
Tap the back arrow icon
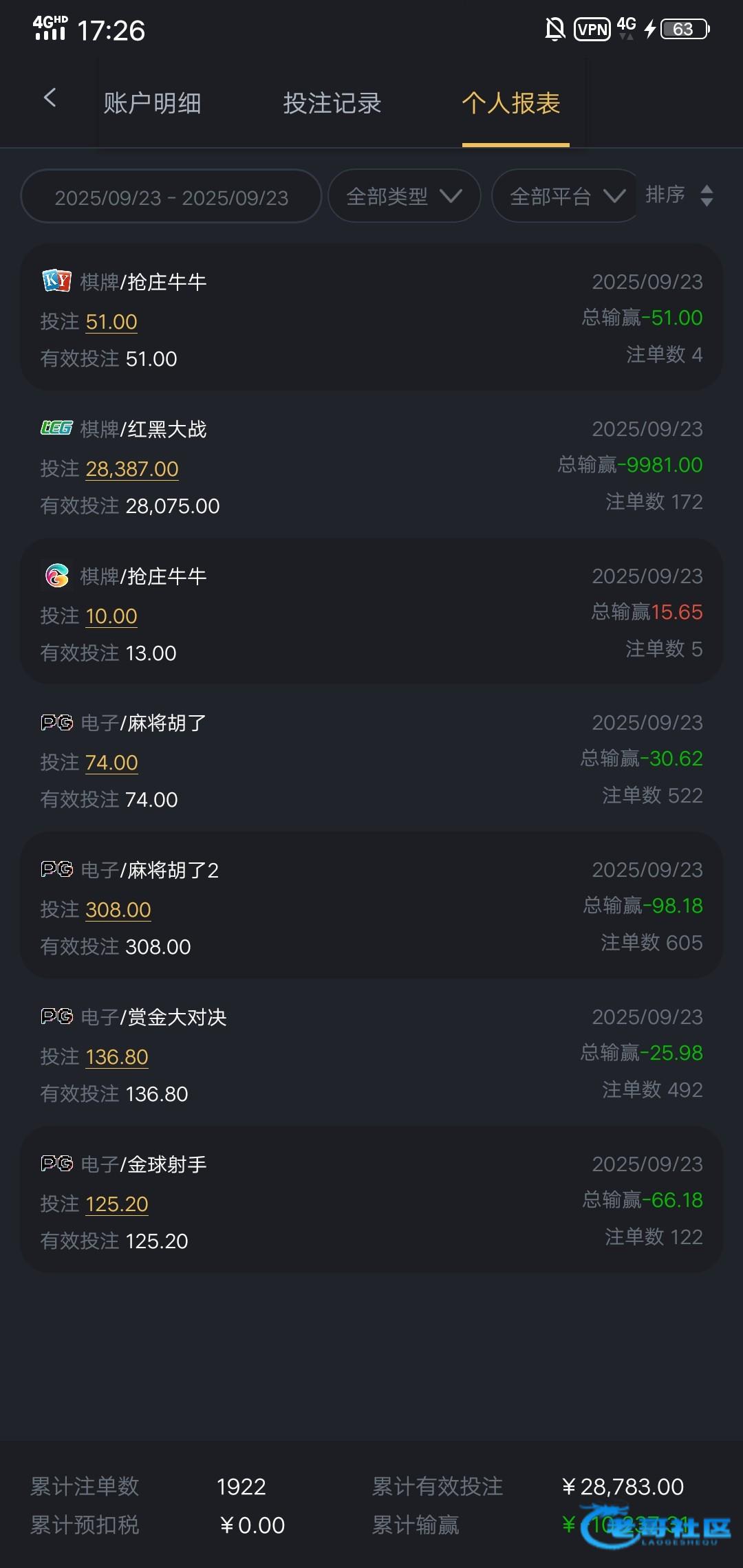click(x=50, y=98)
